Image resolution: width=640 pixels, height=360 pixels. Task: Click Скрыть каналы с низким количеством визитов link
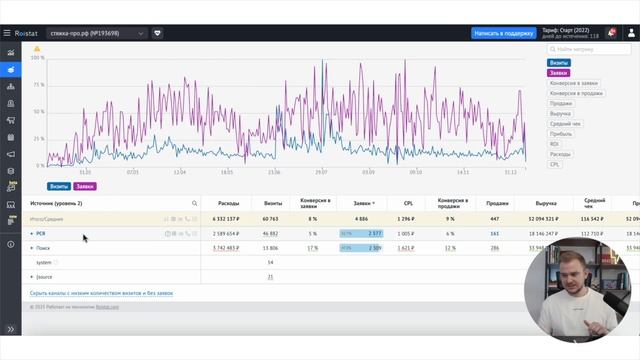(x=101, y=293)
